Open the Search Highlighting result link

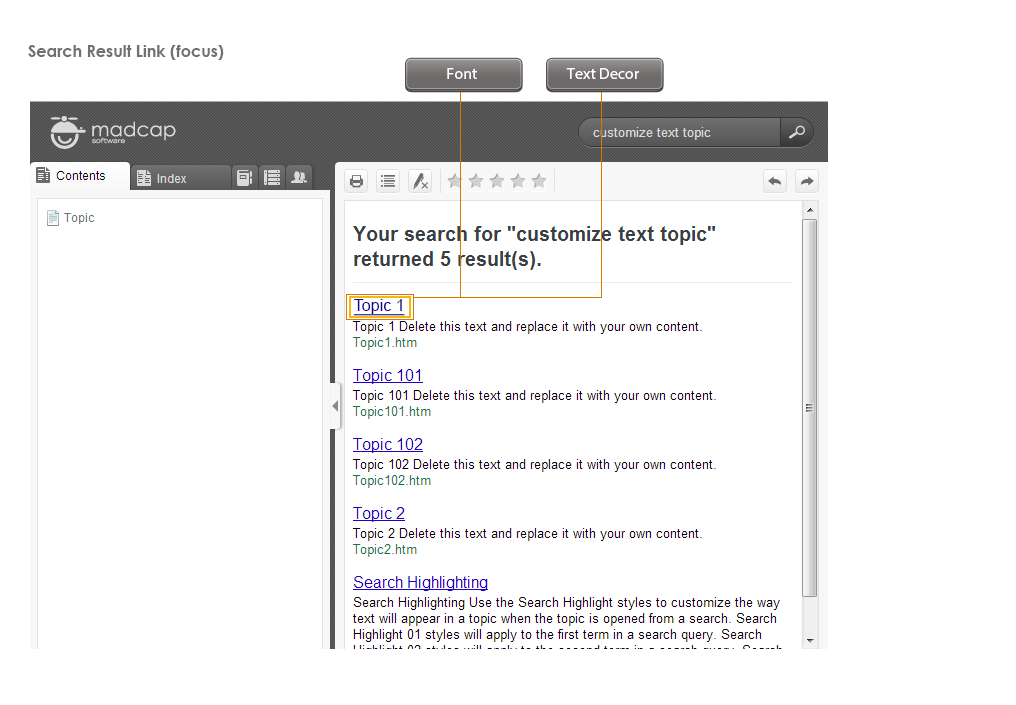421,583
